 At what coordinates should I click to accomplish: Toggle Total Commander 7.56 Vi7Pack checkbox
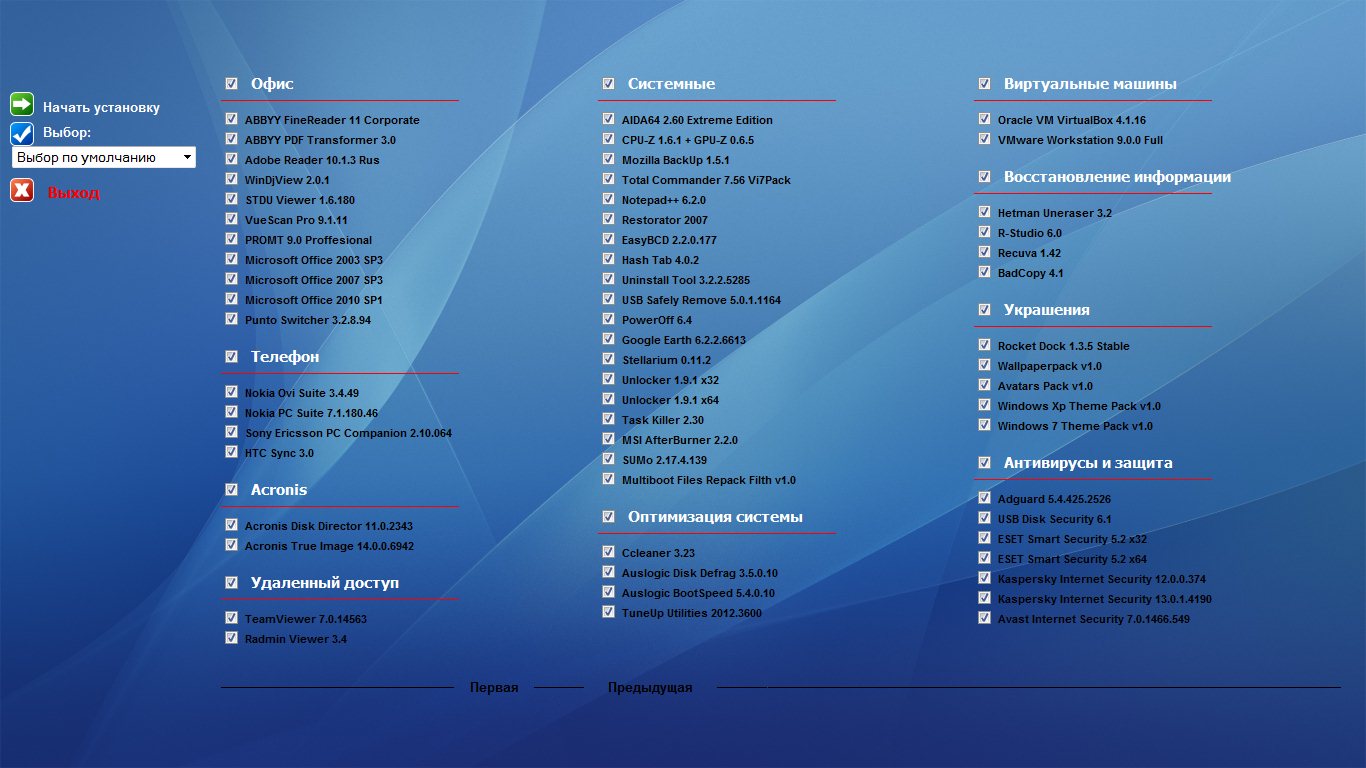pos(609,180)
